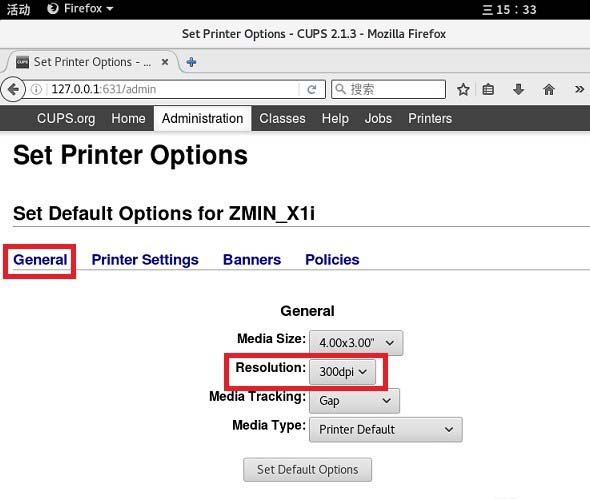Show more toolbar items via the chevron
The height and width of the screenshot is (499, 590).
tap(579, 90)
